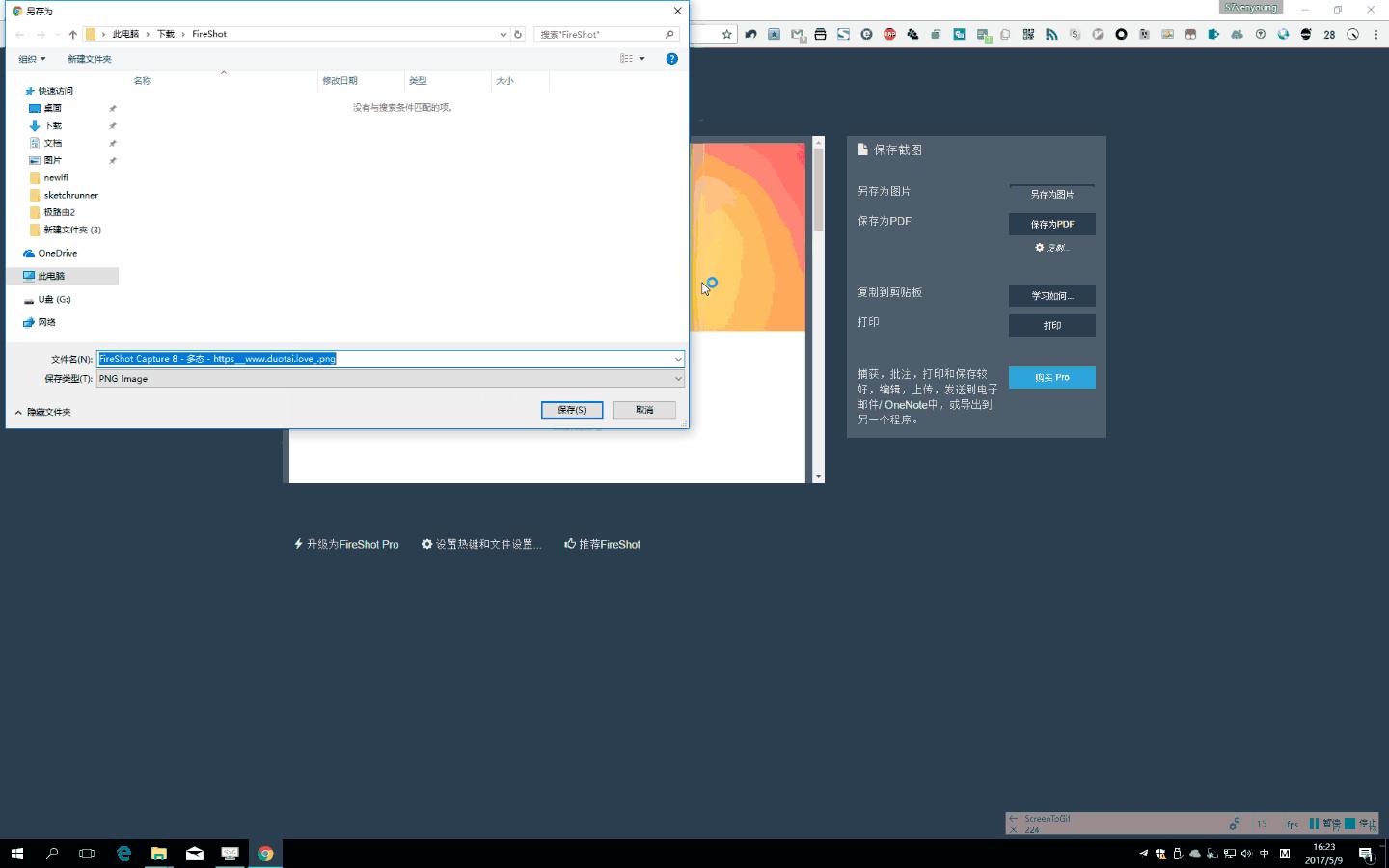Click the screenshot preview vertical scrollbar

pyautogui.click(x=818, y=309)
